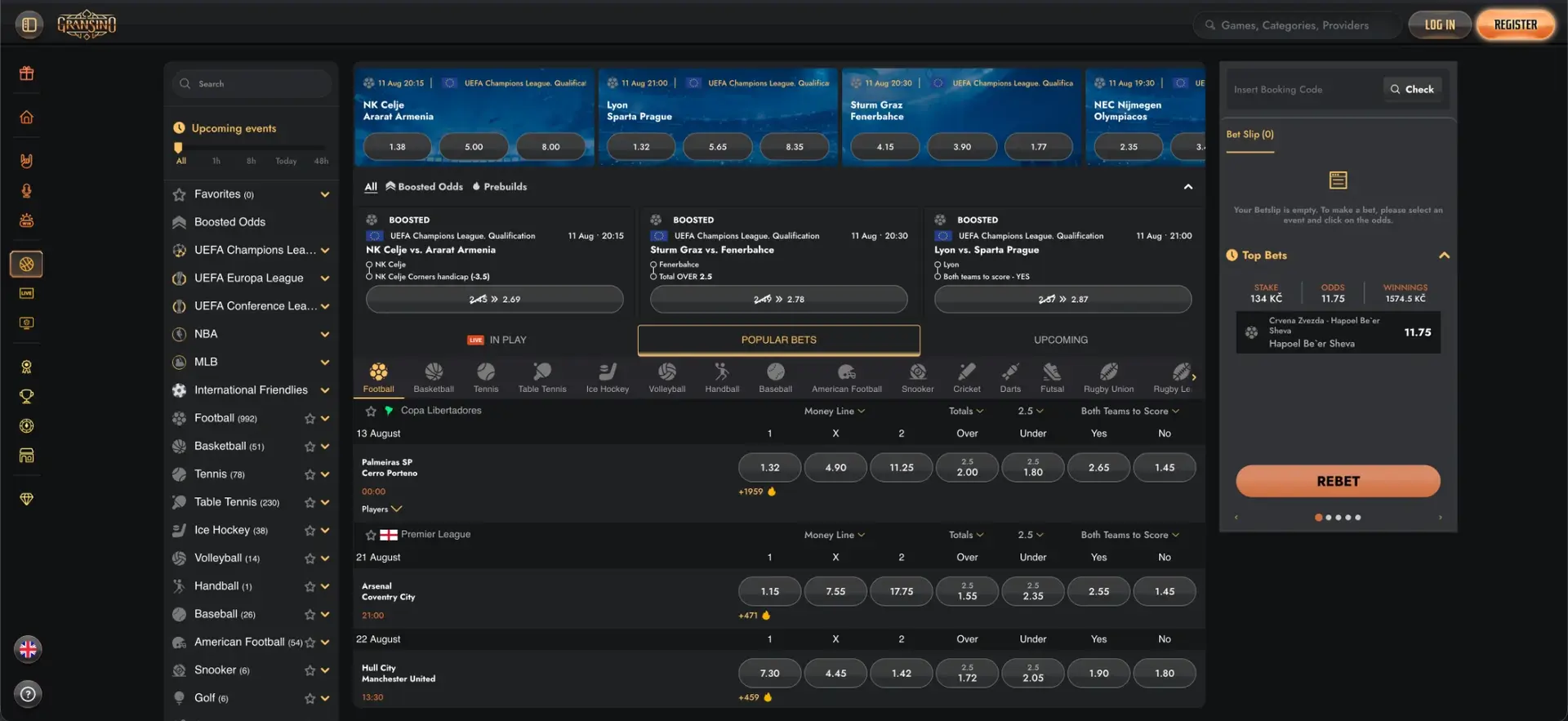1568x721 pixels.
Task: Open the live betting icon in left sidebar
Action: 27,293
